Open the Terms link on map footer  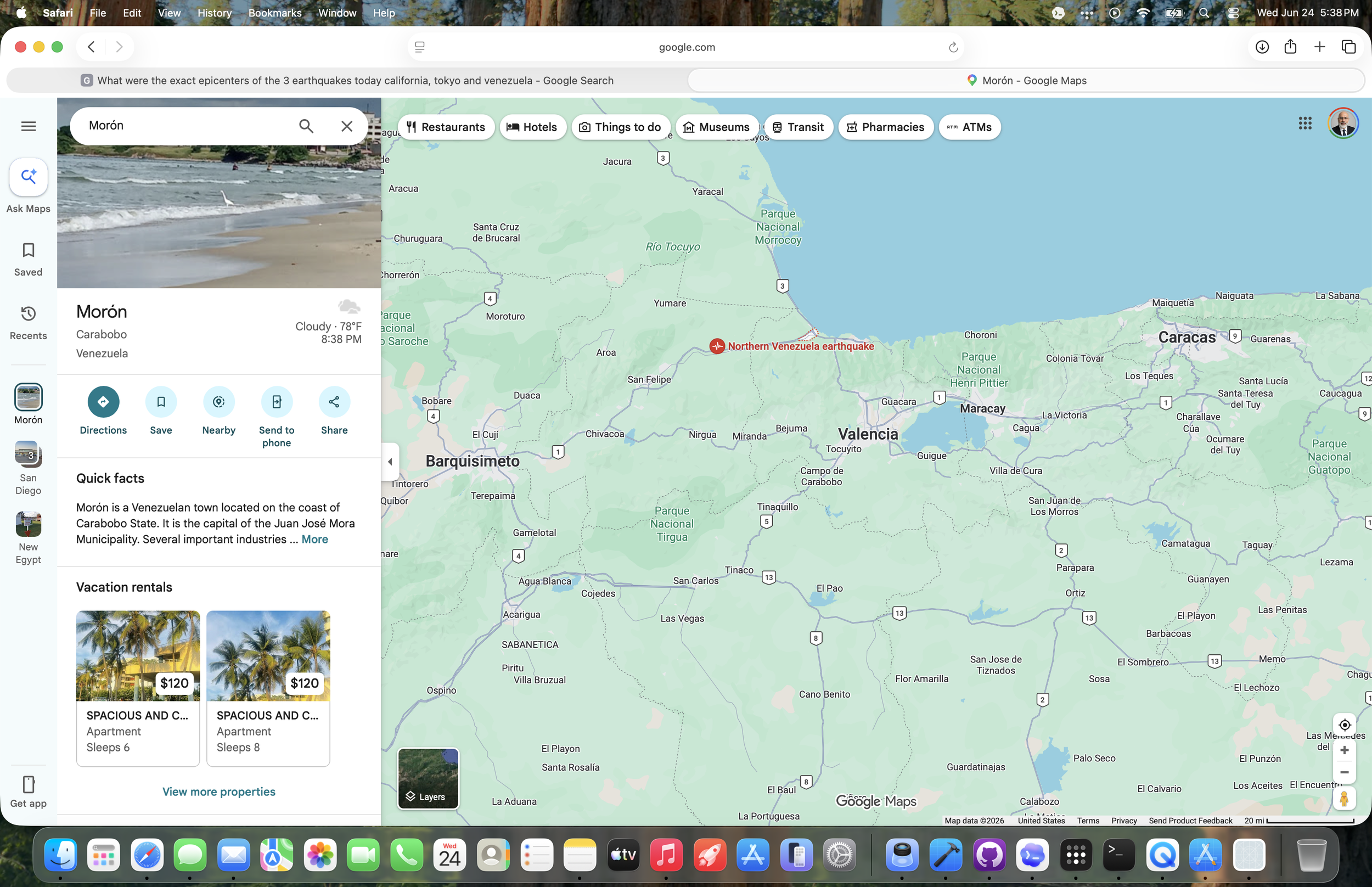click(1088, 821)
